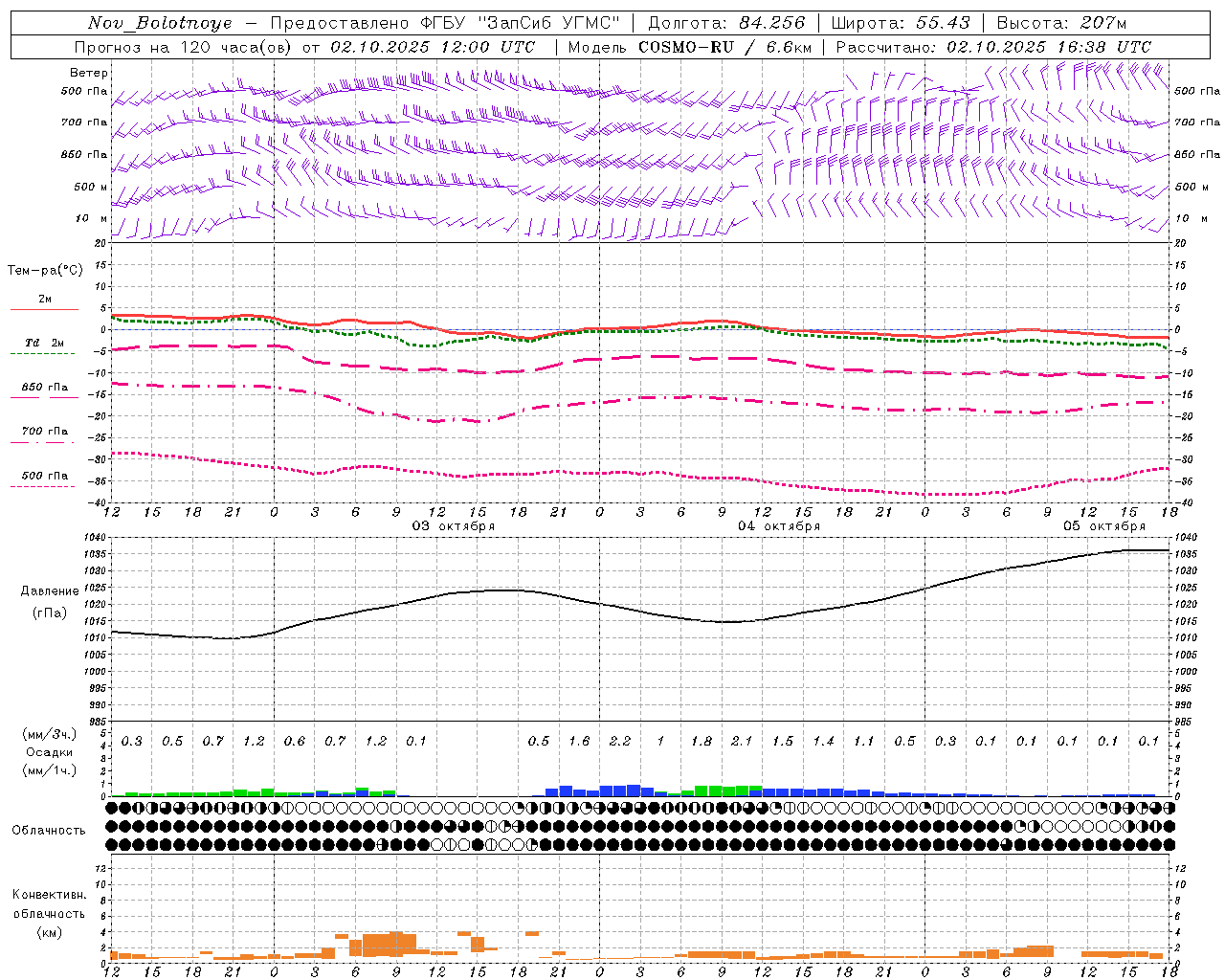Select the precipitation value "1.1"
1225x980 pixels.
click(x=864, y=741)
